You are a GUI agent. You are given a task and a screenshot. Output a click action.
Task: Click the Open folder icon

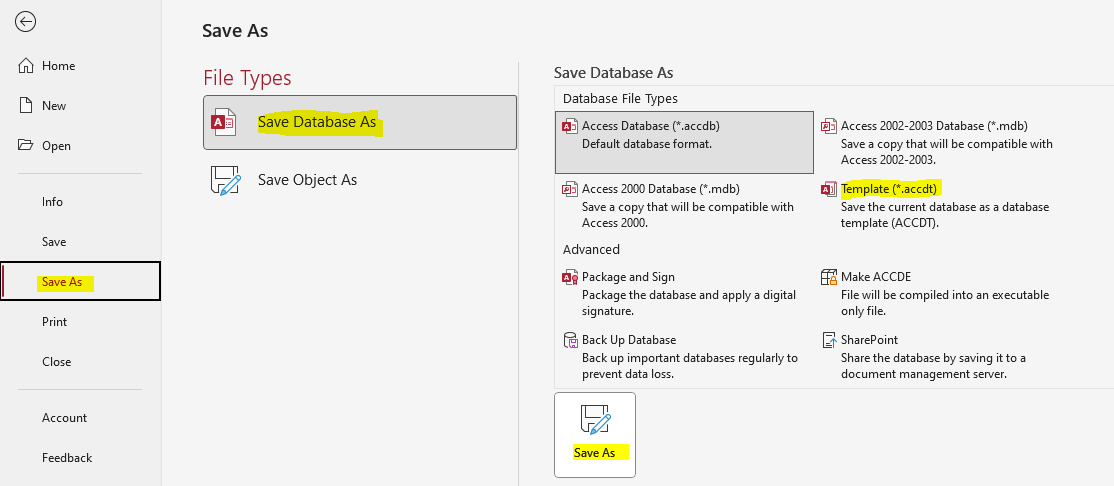26,145
